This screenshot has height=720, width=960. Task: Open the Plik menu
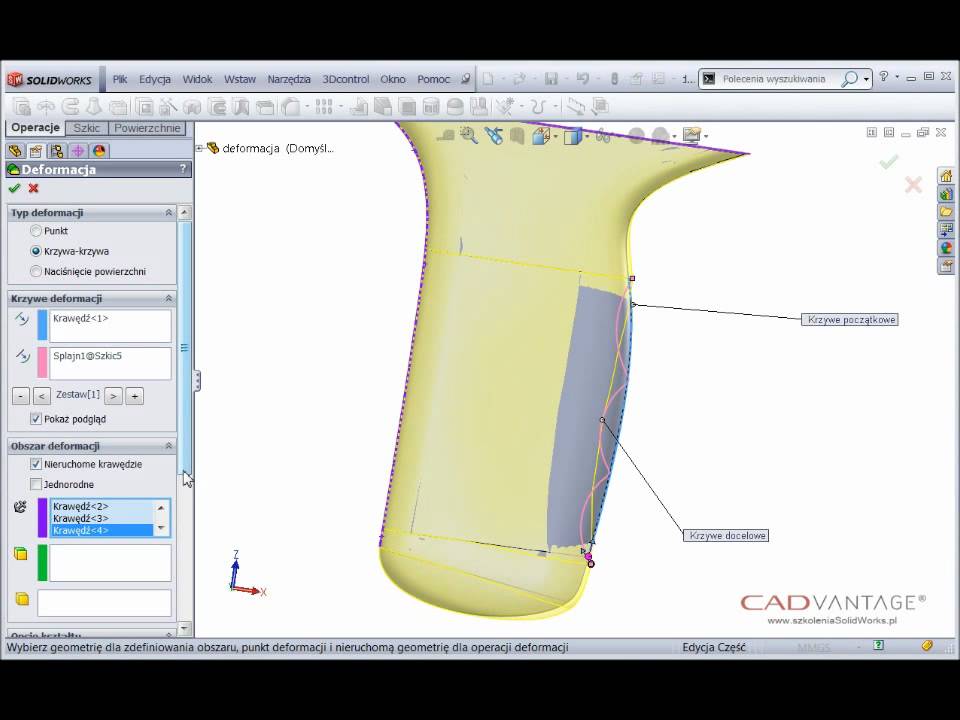pyautogui.click(x=119, y=79)
